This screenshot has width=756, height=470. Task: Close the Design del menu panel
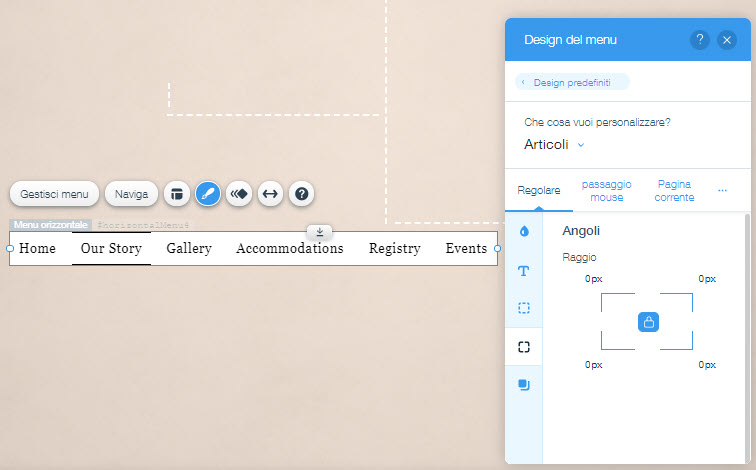727,40
